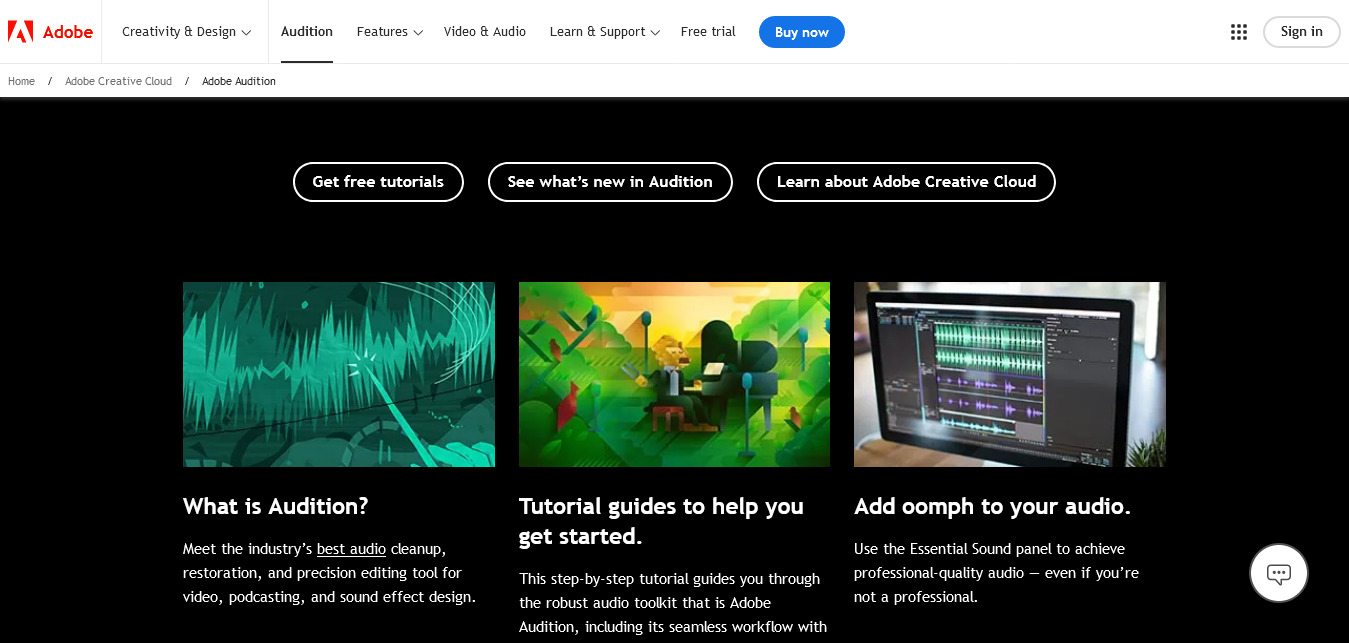Click 'Add oomph to your audio.' heading
1349x643 pixels.
pos(992,506)
